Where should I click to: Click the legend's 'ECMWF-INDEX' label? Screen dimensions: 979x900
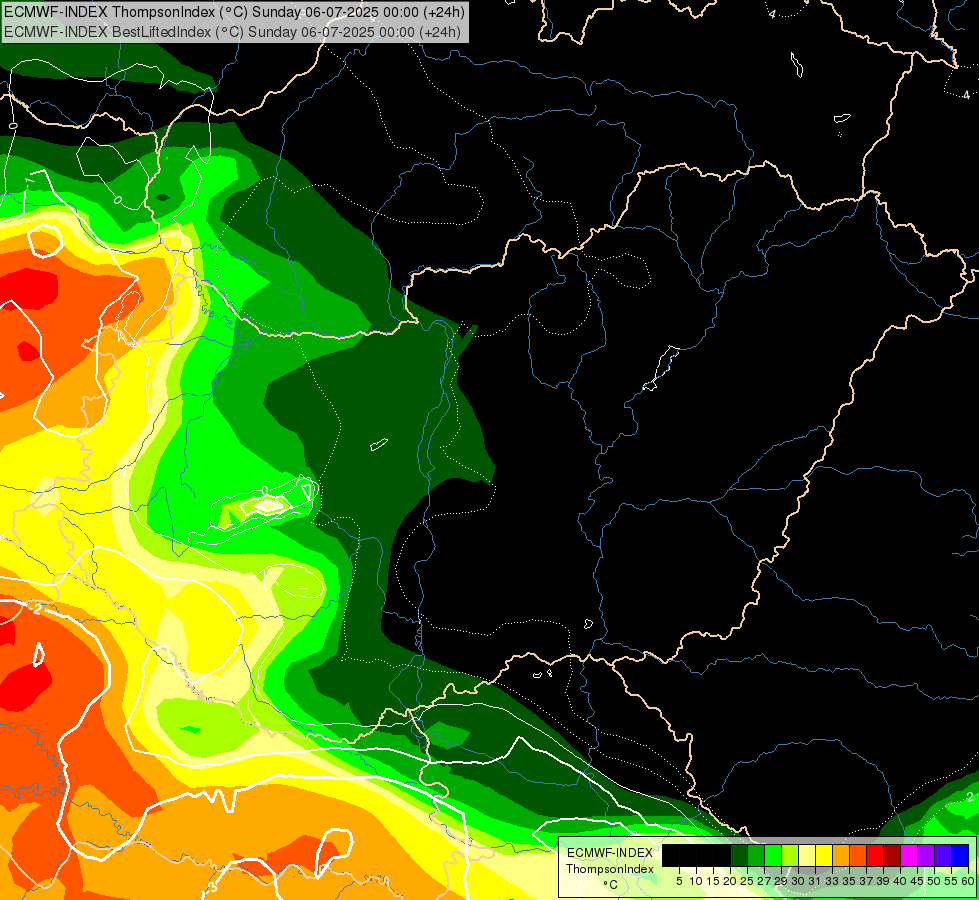[x=610, y=853]
